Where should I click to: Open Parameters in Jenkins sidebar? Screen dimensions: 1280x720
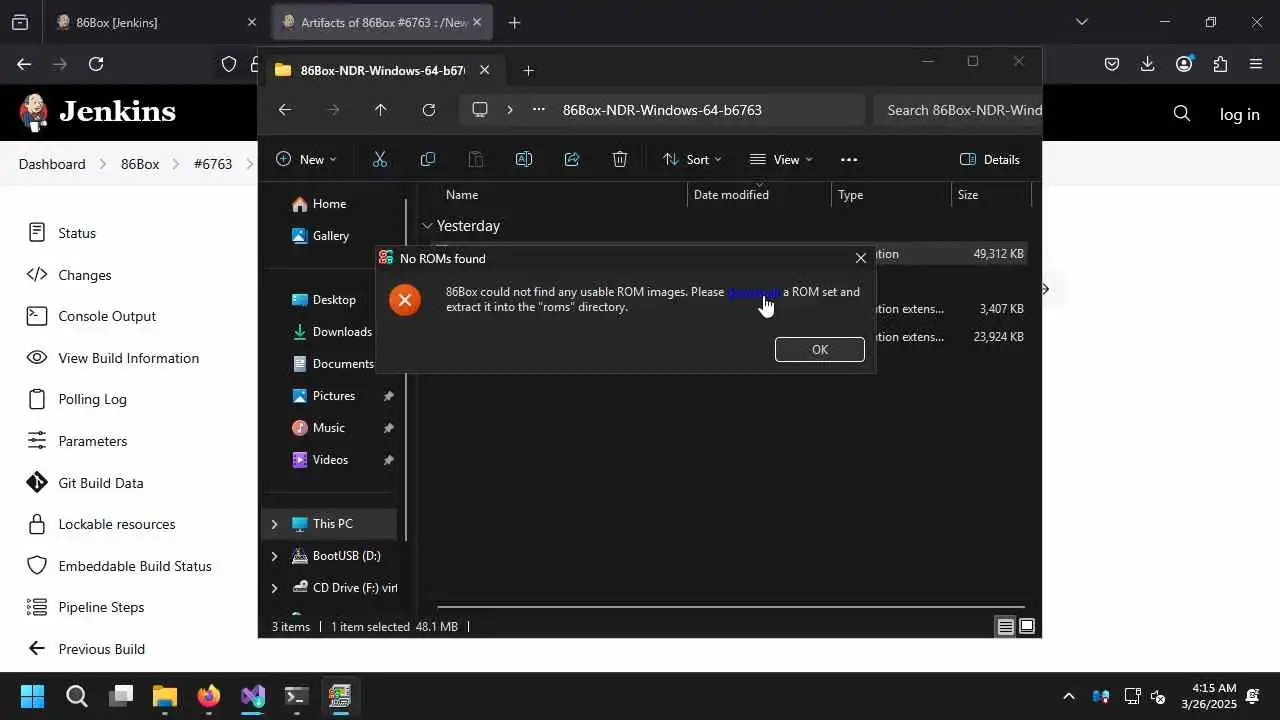click(92, 441)
